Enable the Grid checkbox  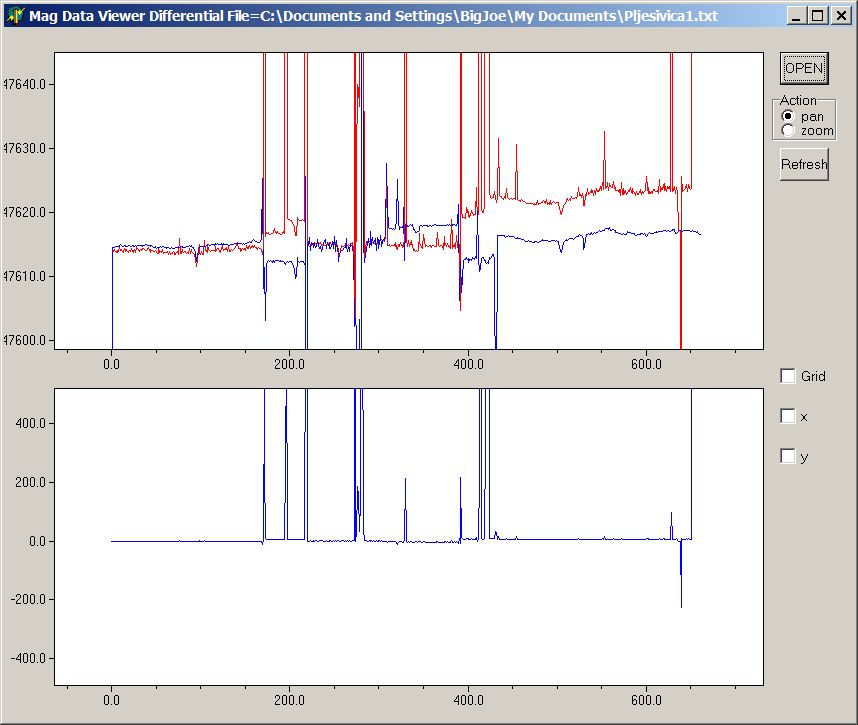click(x=789, y=376)
